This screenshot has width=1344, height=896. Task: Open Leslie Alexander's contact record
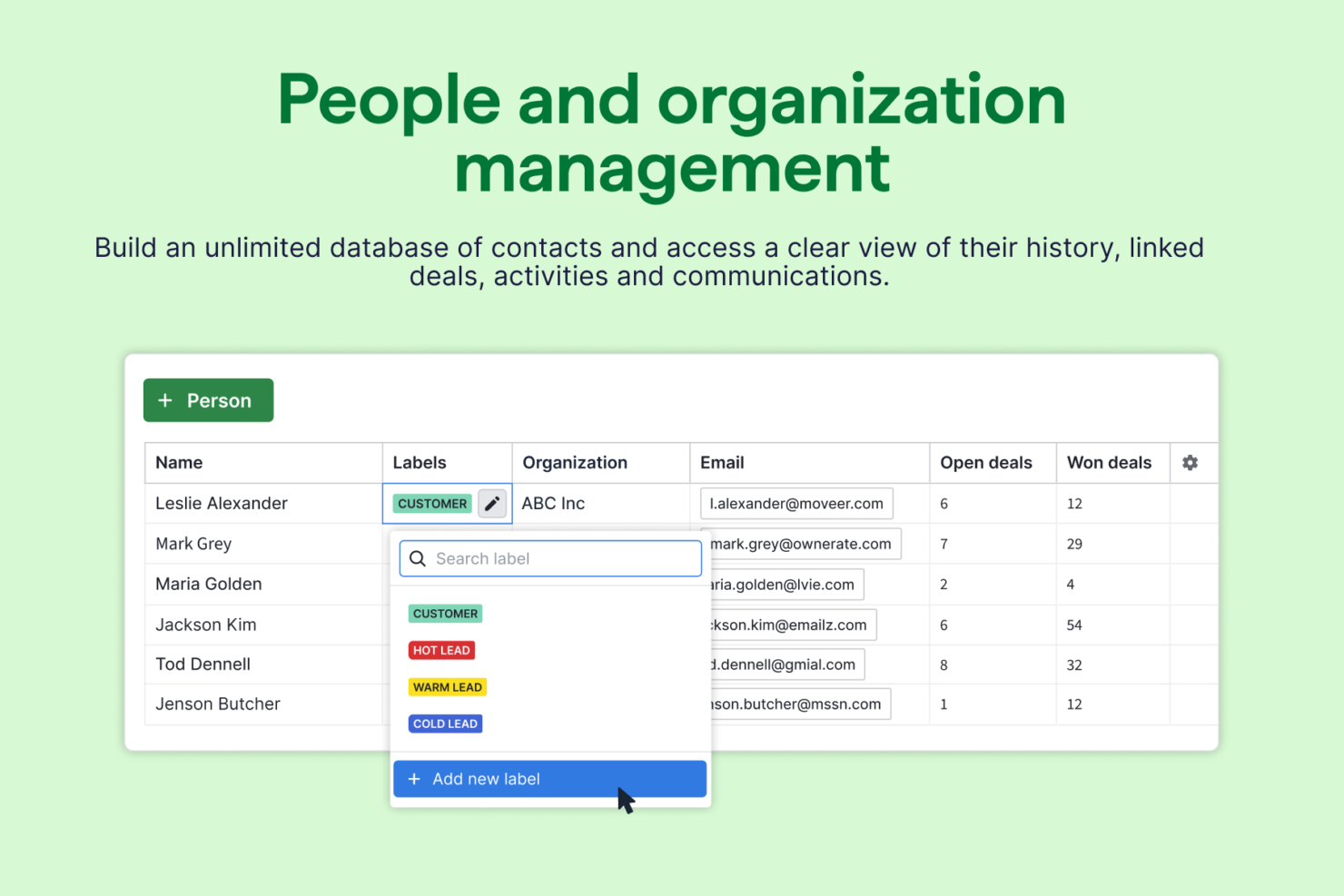pos(222,504)
